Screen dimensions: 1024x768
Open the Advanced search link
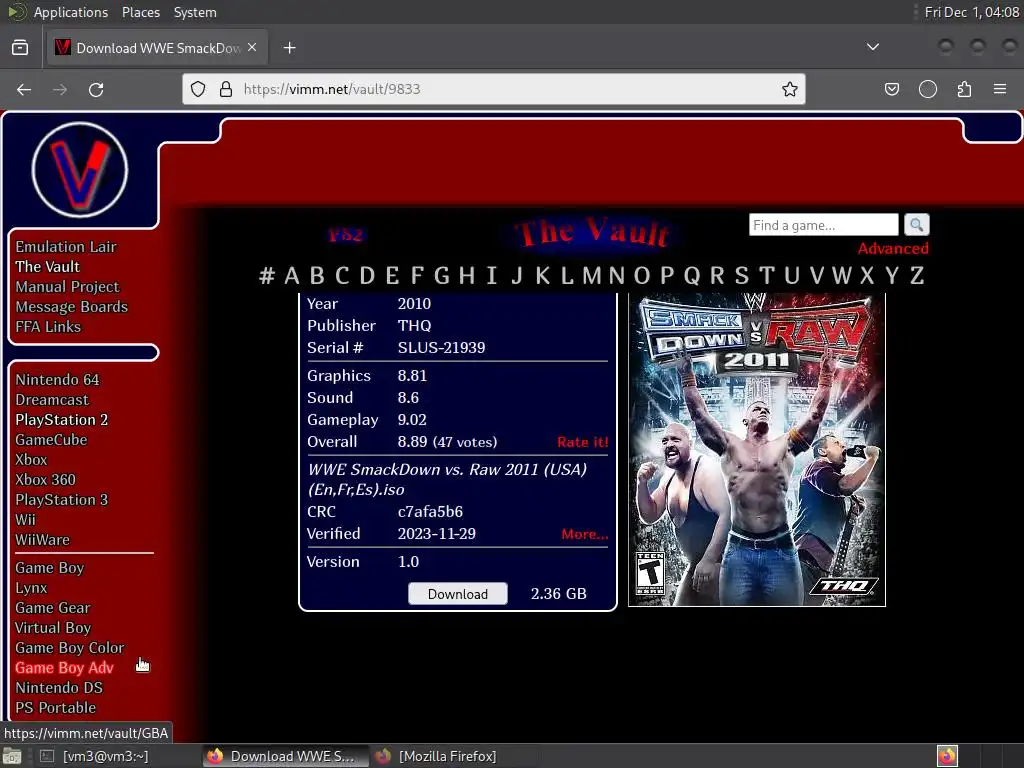point(893,248)
